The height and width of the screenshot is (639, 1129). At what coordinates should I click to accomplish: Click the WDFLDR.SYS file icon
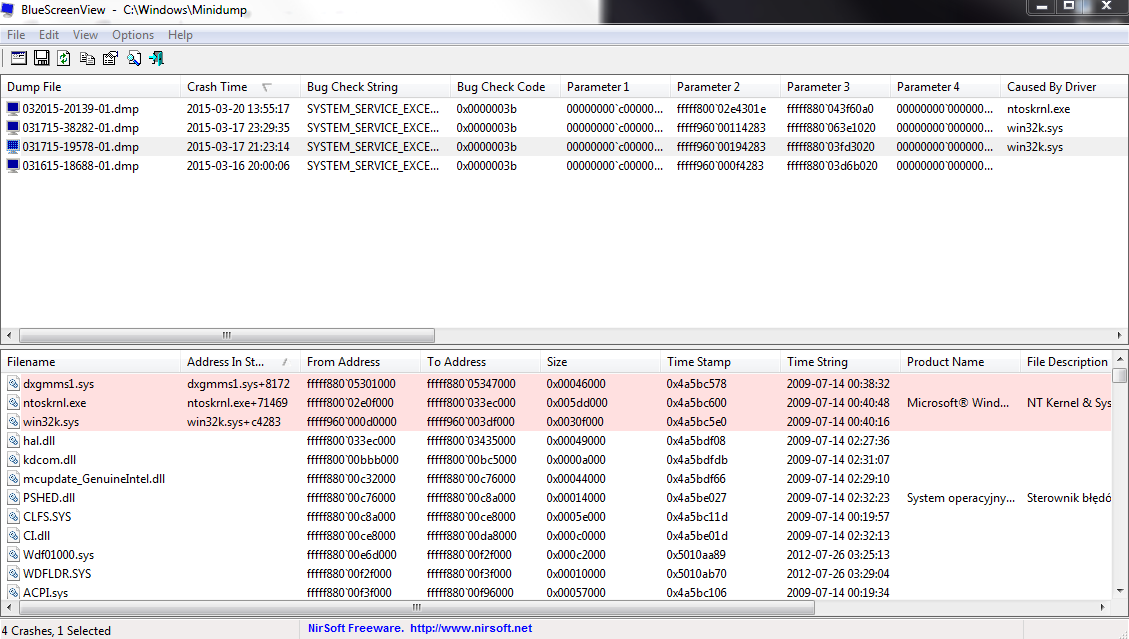[x=13, y=574]
